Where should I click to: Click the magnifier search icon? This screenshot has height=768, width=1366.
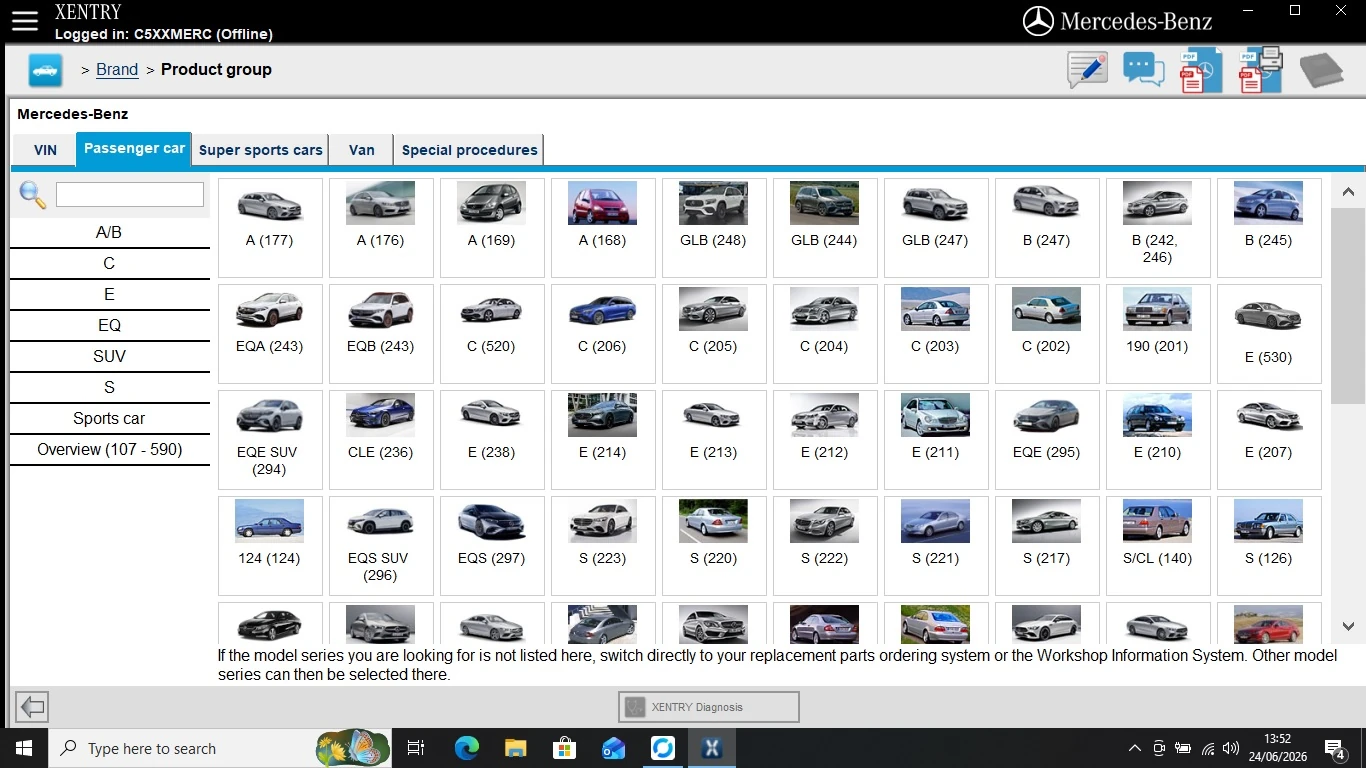[33, 195]
